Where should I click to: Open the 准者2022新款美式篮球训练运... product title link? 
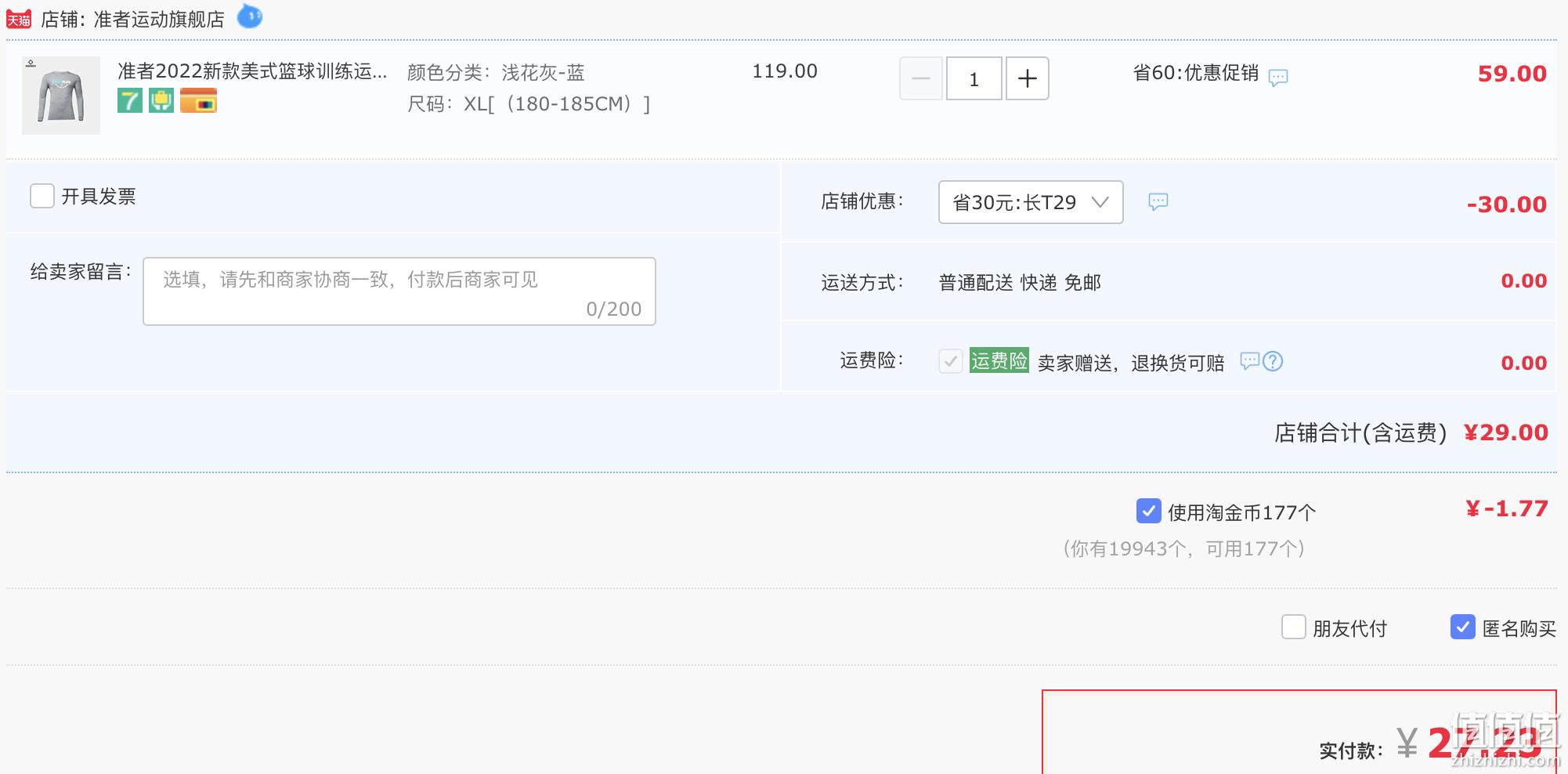[x=252, y=71]
